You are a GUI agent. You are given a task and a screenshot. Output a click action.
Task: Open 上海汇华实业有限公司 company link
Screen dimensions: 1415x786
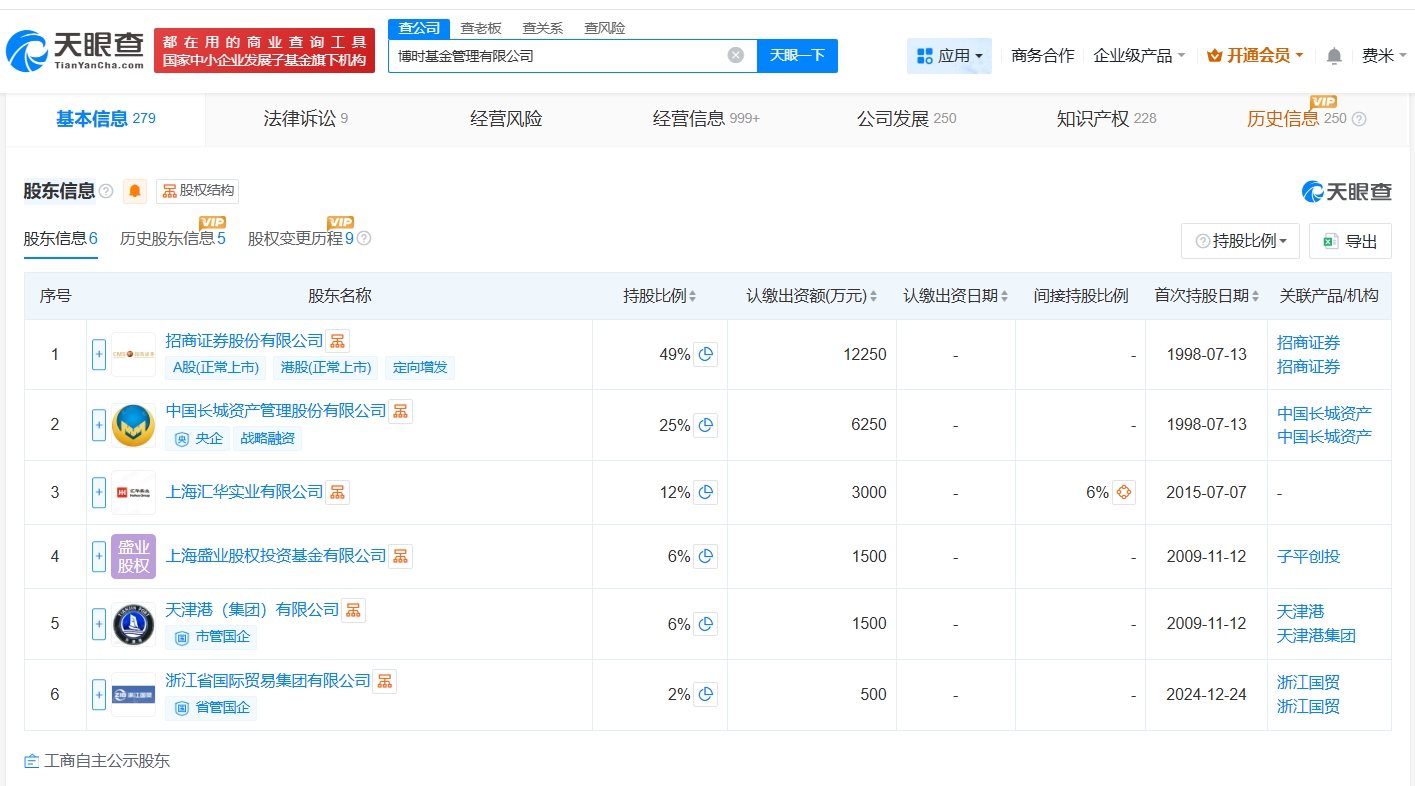[244, 492]
